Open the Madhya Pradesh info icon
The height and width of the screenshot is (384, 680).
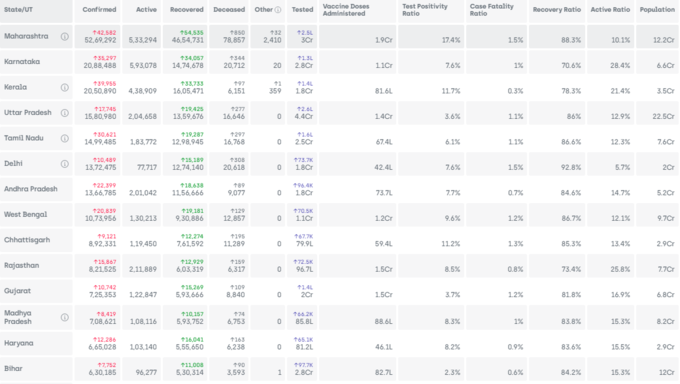click(x=65, y=317)
